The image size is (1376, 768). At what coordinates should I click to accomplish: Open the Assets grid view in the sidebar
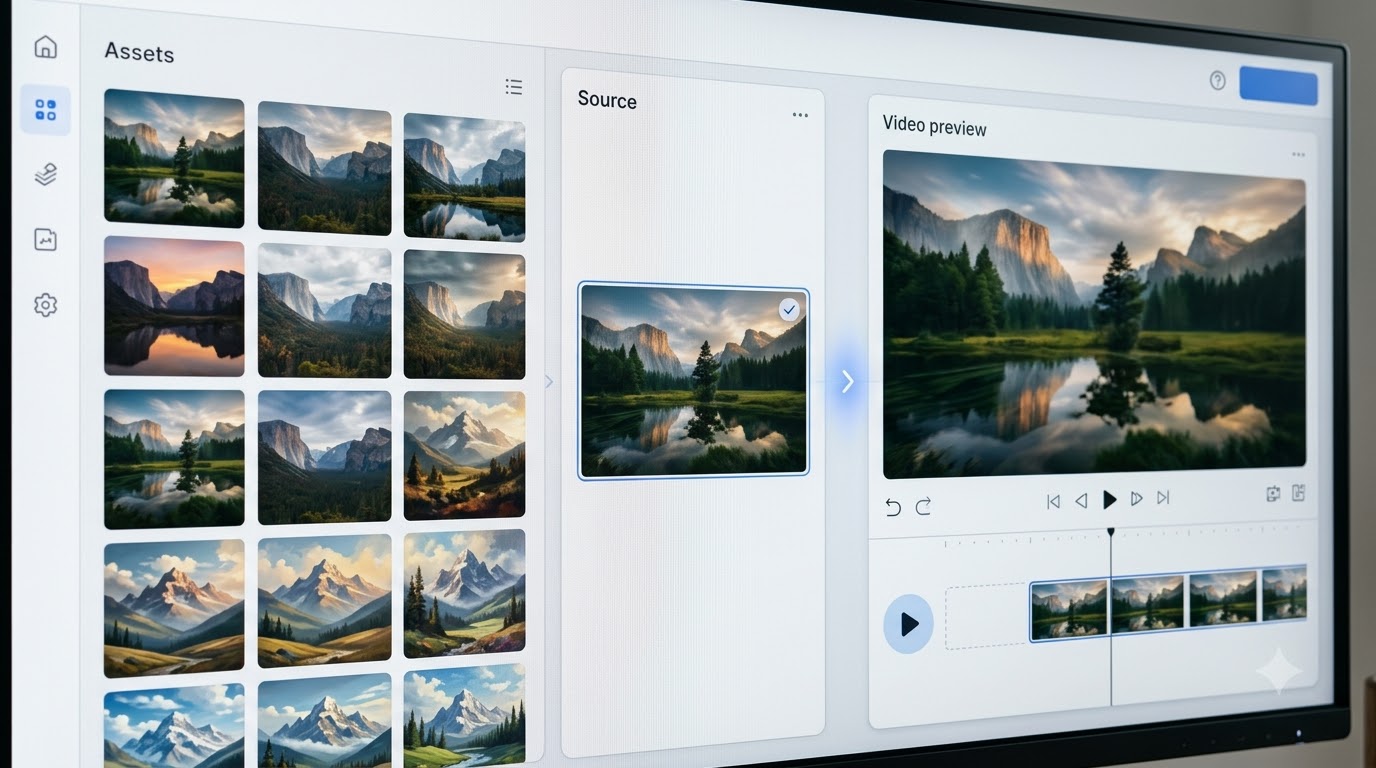click(x=45, y=110)
